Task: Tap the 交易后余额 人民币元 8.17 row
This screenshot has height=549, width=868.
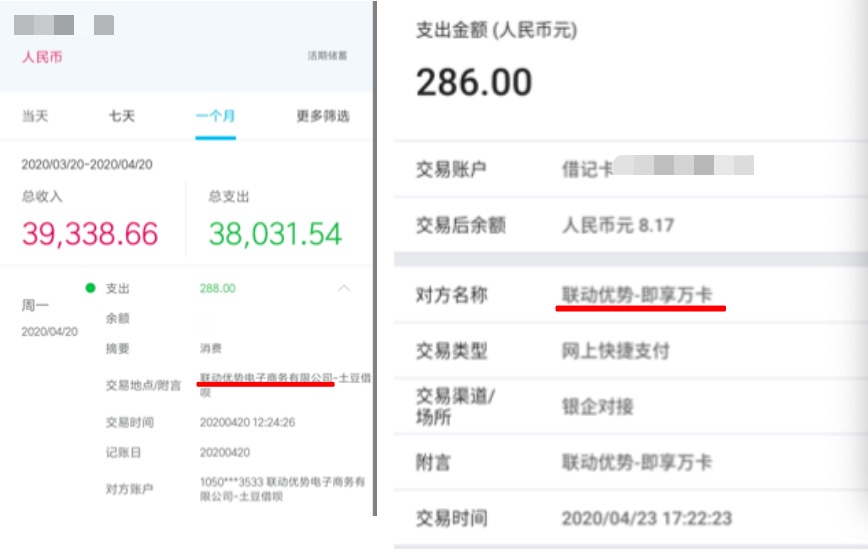Action: click(617, 225)
